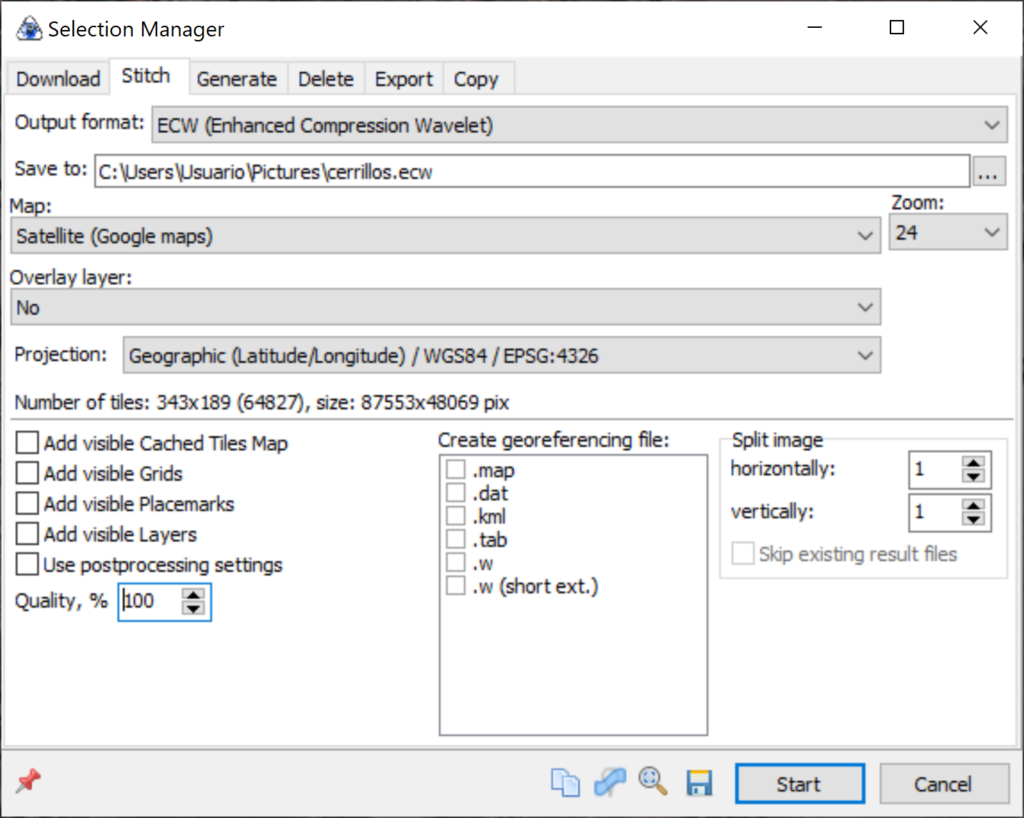Expand the Overlay layer dropdown
Viewport: 1024px width, 818px height.
coord(445,307)
